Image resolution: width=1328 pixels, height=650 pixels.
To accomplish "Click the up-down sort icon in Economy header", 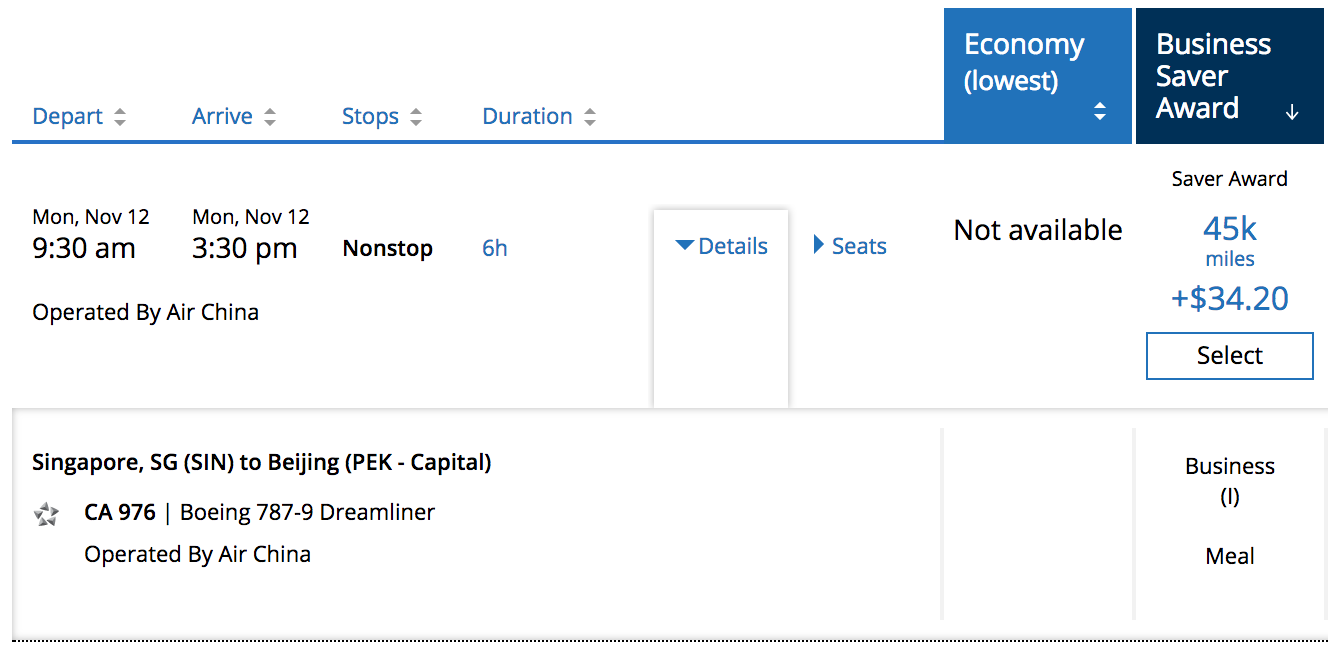I will (x=1100, y=112).
